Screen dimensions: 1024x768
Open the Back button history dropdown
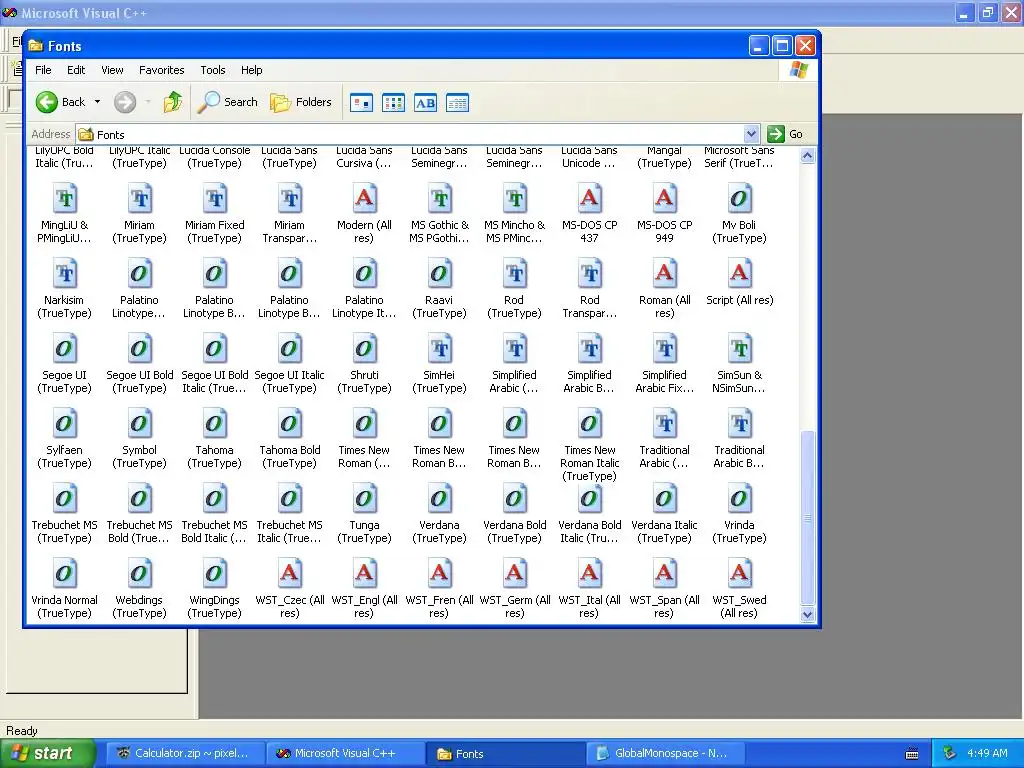(x=97, y=102)
